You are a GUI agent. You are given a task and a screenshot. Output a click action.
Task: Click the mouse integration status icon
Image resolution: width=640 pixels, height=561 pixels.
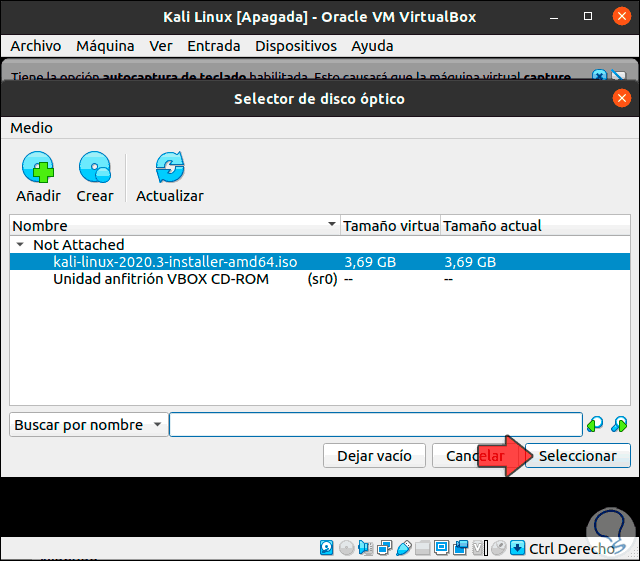[498, 548]
